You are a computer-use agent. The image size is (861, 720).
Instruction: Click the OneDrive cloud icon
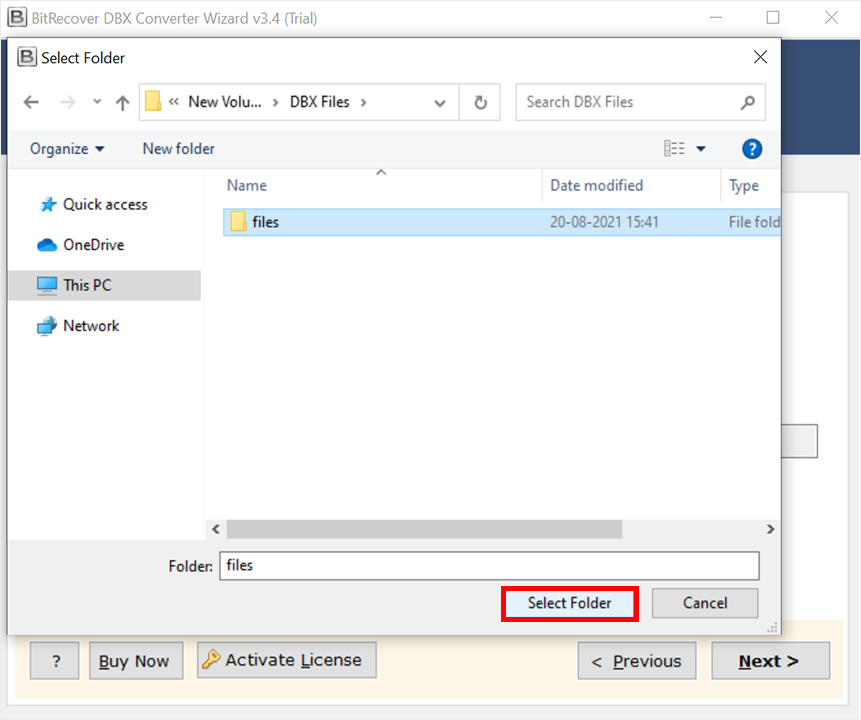(x=47, y=245)
